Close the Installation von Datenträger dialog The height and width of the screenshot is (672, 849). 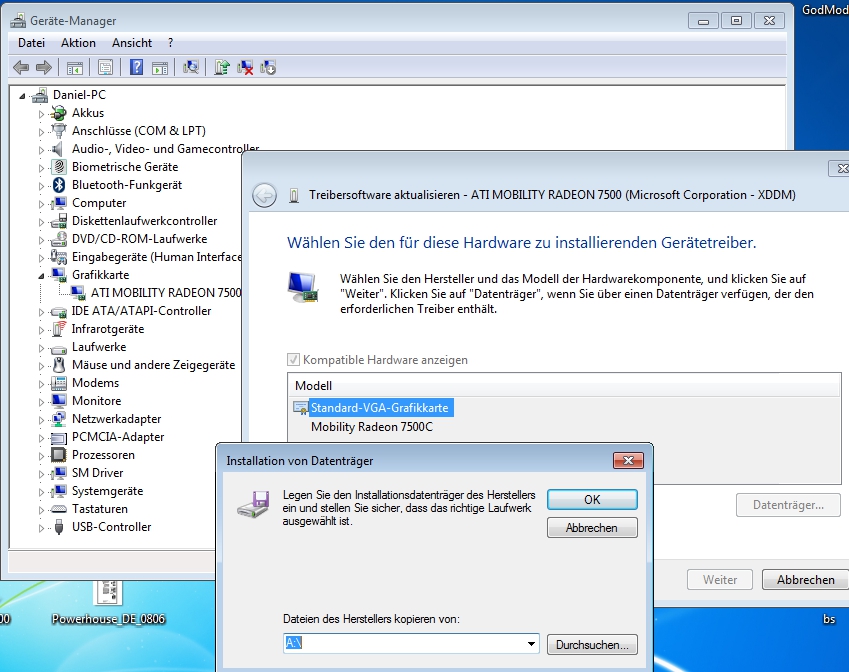click(x=628, y=460)
